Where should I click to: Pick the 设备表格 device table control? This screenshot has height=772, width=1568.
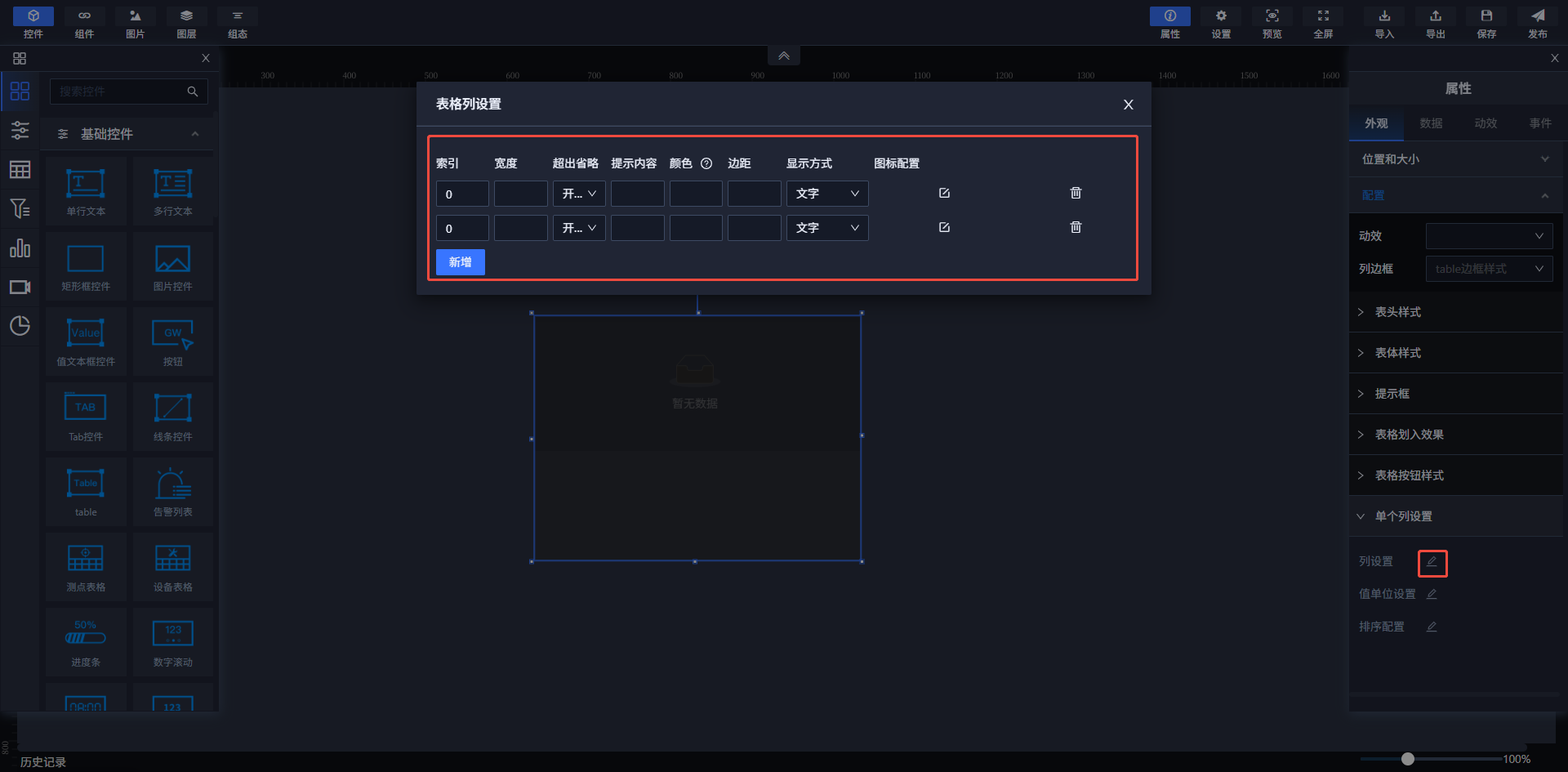173,567
